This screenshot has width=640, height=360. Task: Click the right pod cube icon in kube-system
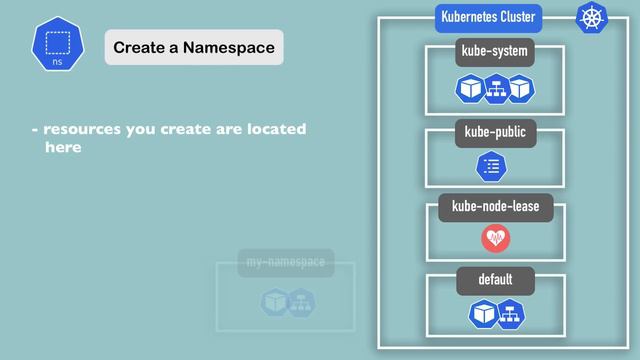(521, 88)
